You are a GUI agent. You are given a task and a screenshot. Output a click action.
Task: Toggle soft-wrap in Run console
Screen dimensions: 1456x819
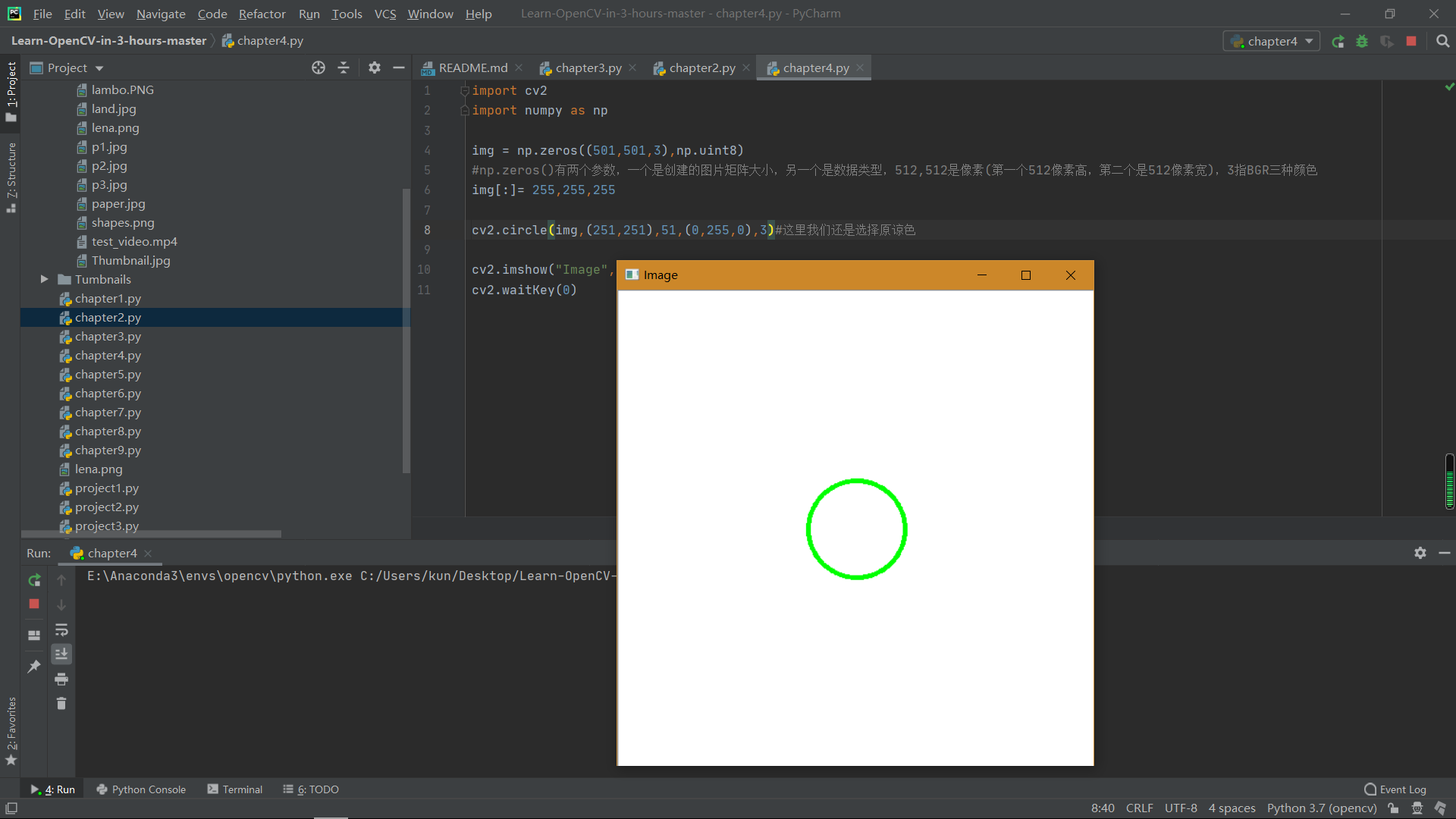[x=61, y=629]
